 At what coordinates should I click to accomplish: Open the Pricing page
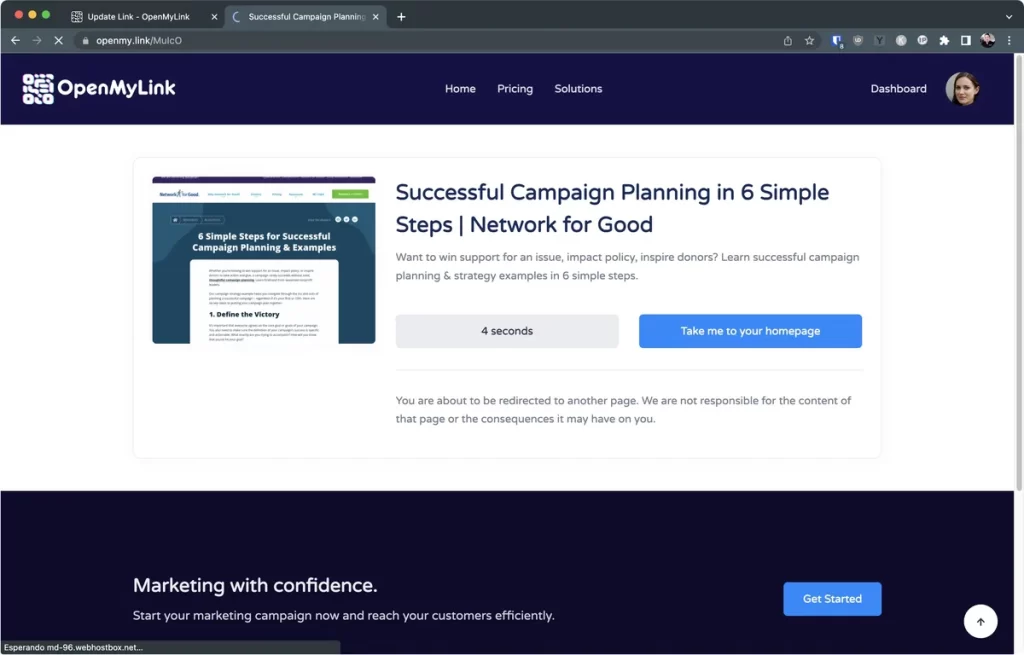pos(515,89)
